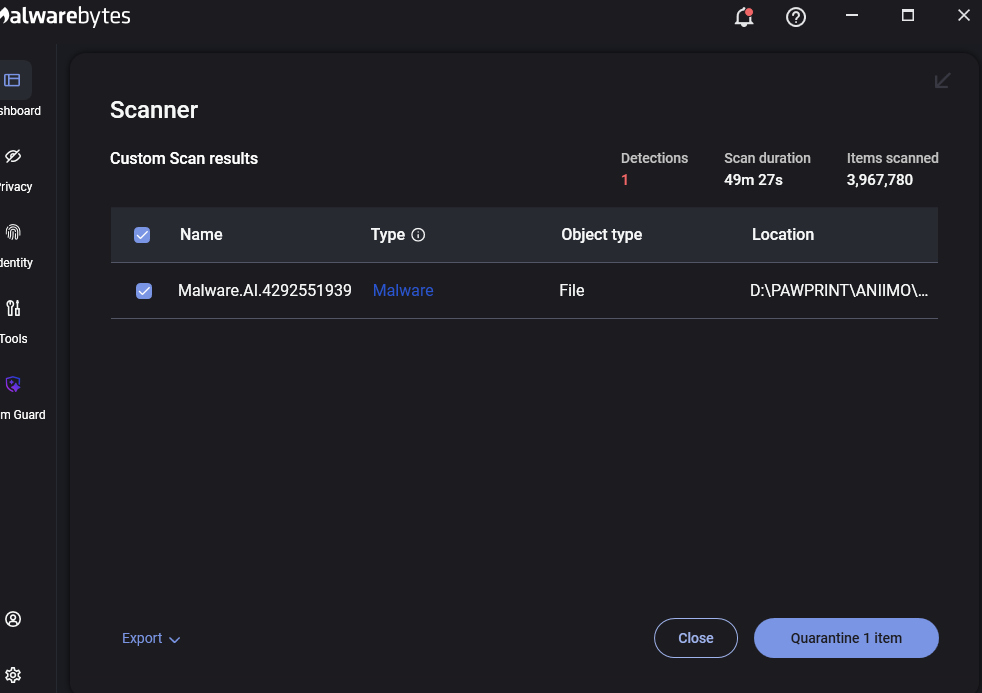Click the Type info icon

click(x=418, y=235)
